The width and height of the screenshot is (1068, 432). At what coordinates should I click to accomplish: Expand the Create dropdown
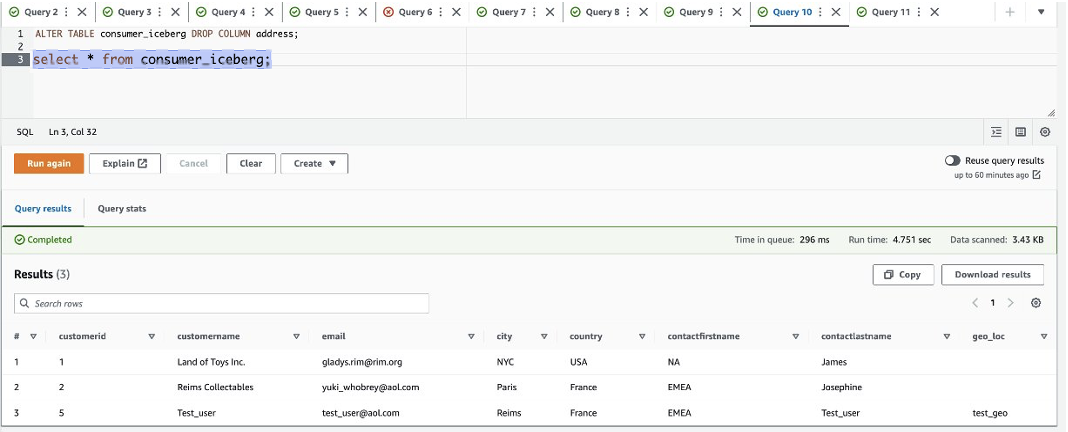[x=314, y=164]
